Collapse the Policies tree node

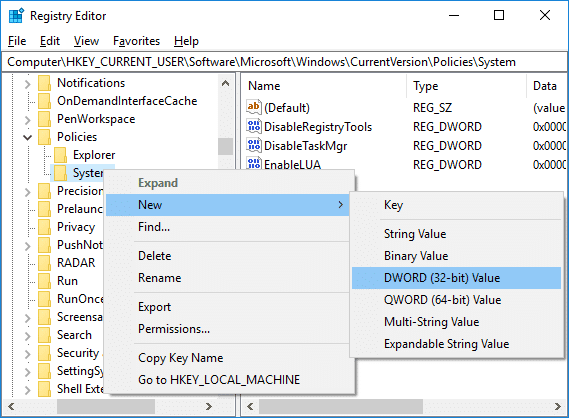coord(28,138)
